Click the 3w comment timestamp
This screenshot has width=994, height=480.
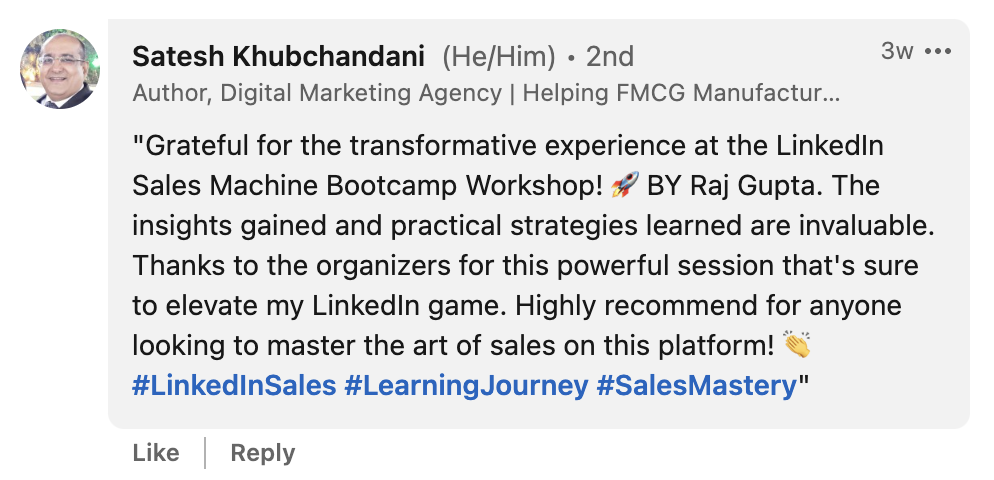click(896, 51)
